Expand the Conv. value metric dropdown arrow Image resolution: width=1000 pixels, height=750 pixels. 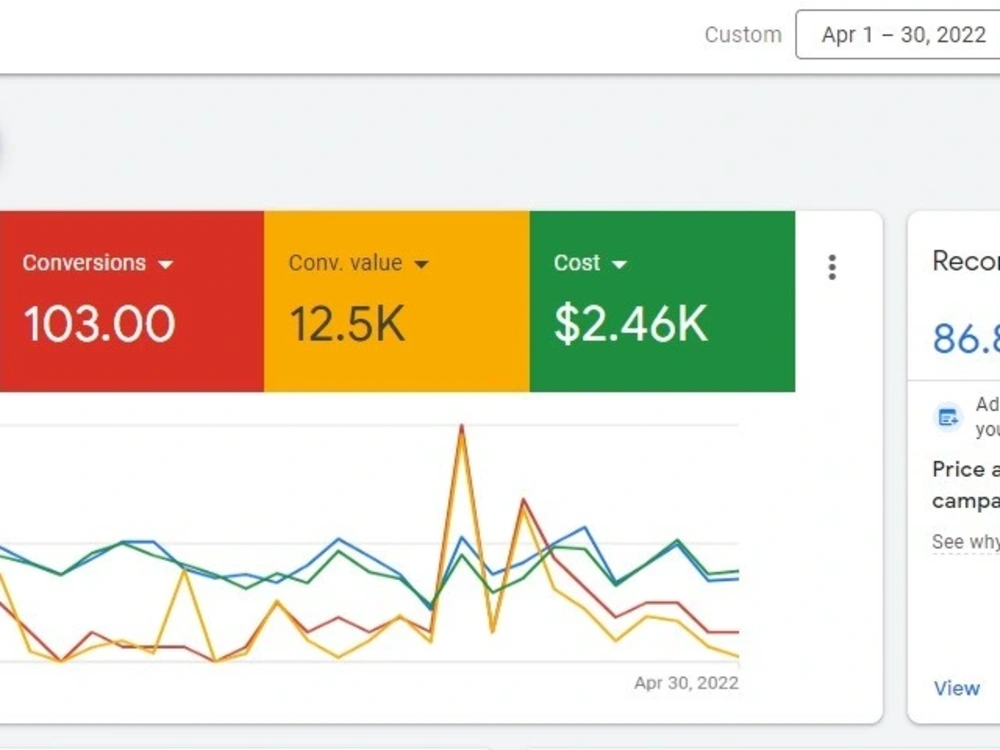point(421,264)
